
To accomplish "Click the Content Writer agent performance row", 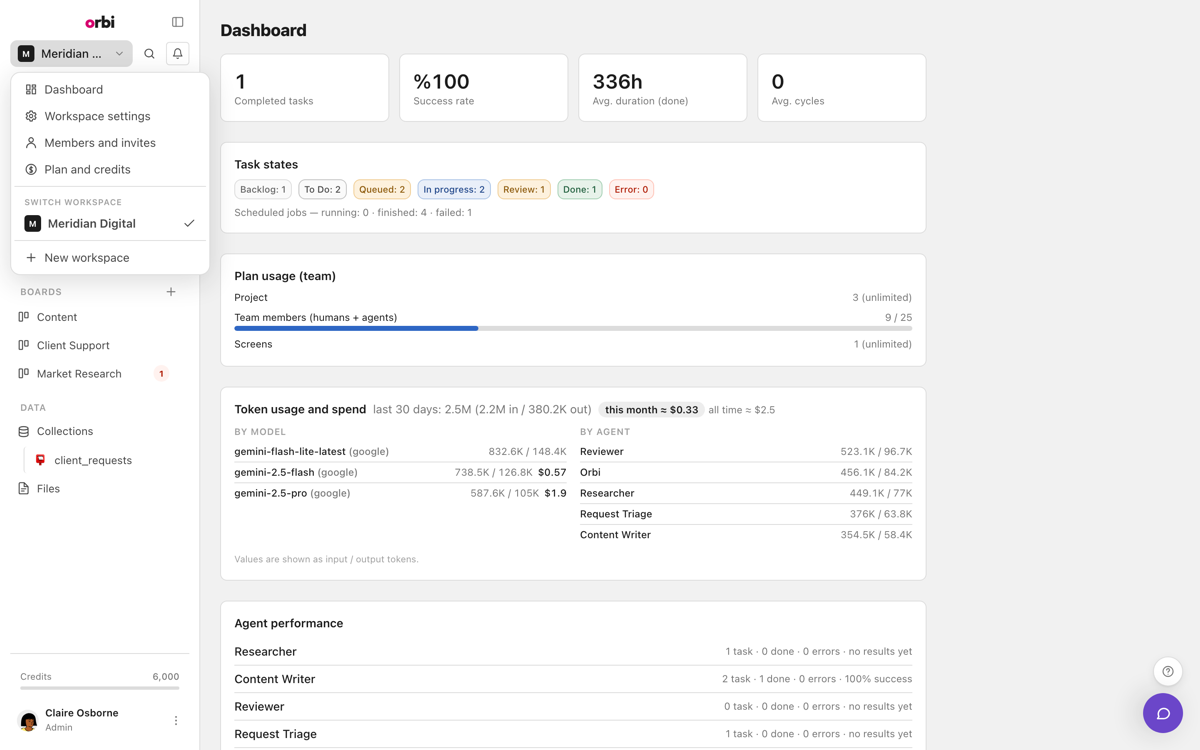I will click(x=573, y=679).
